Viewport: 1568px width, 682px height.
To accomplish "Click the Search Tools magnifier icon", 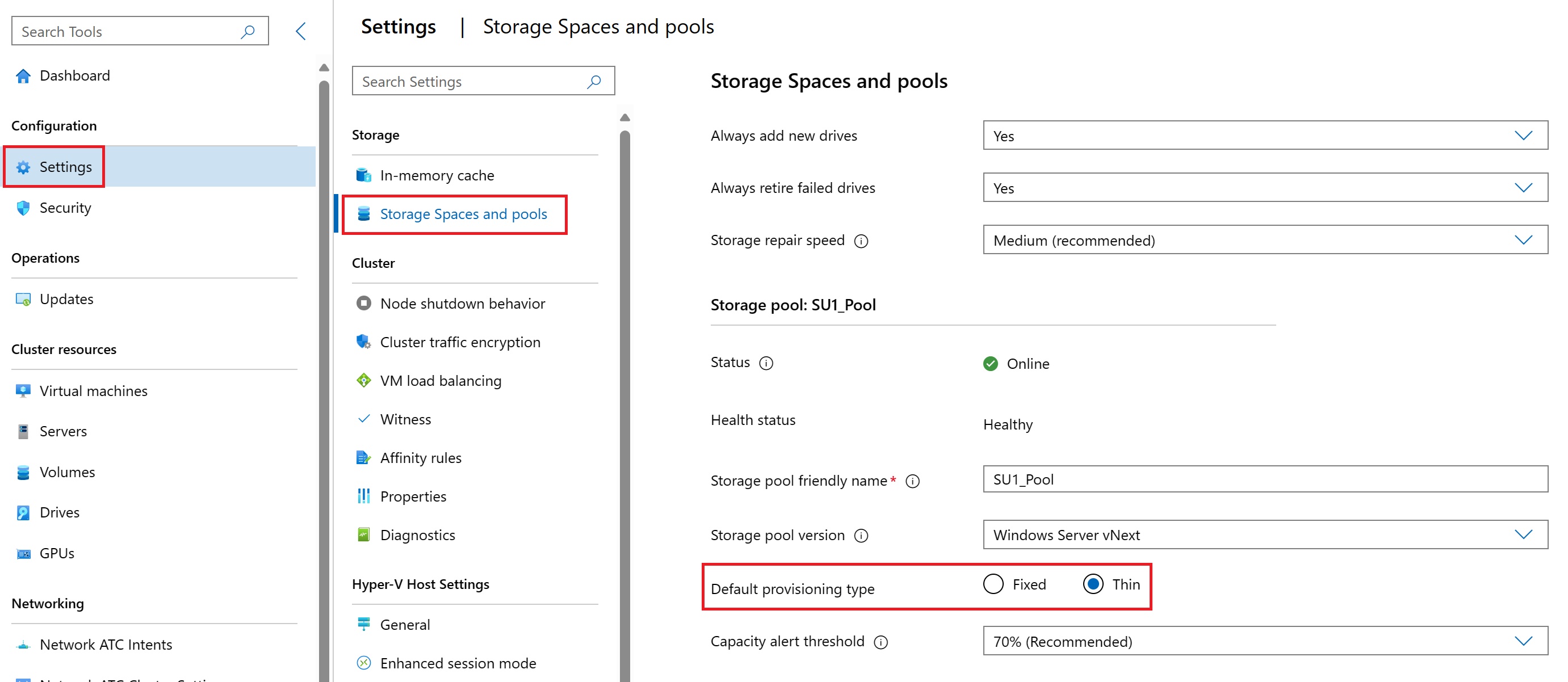I will pos(248,32).
